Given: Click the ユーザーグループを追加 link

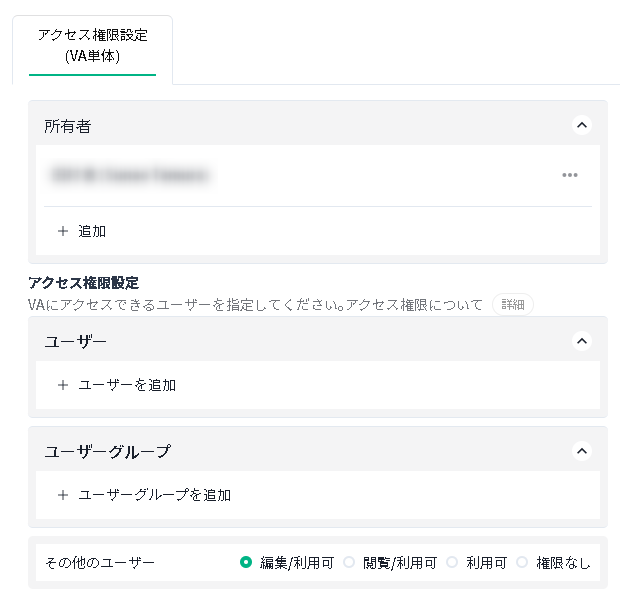Looking at the screenshot, I should (x=155, y=495).
